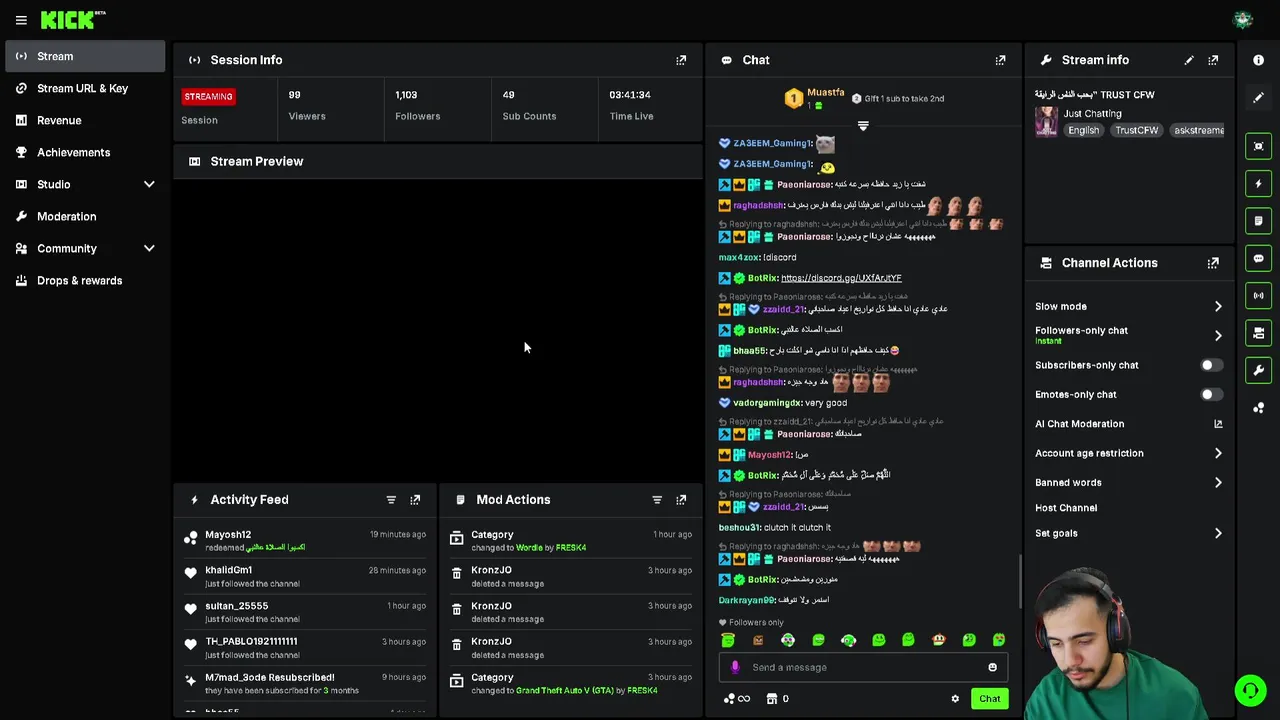Click the Just Chatting category thumbnail
Screen dimensions: 1280x720
[x=1046, y=121]
